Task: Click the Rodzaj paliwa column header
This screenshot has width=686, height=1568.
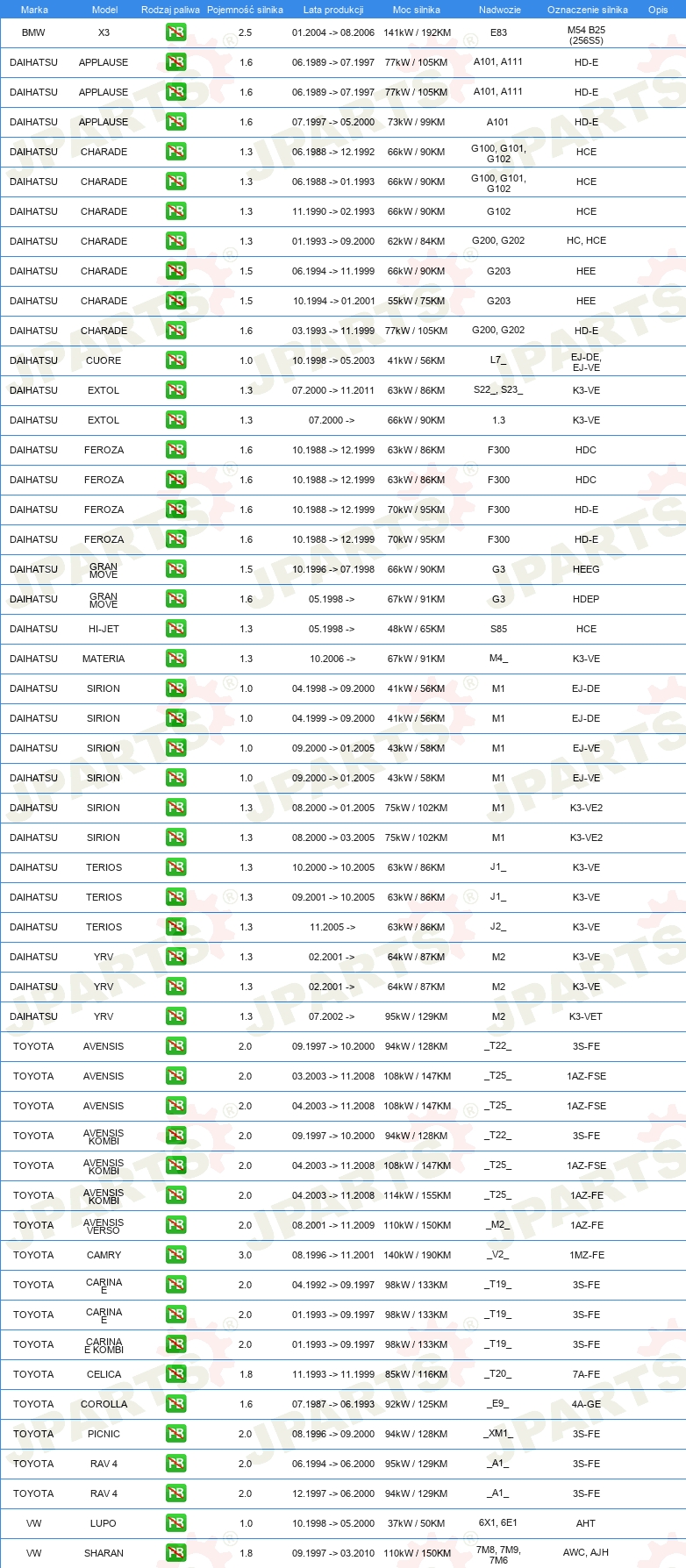Action: 170,10
